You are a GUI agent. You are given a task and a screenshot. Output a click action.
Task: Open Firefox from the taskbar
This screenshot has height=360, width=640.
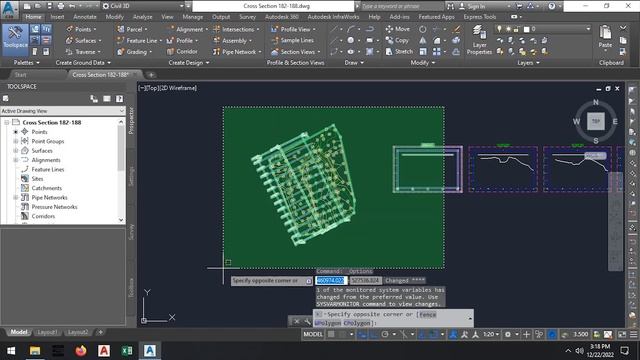pos(81,351)
